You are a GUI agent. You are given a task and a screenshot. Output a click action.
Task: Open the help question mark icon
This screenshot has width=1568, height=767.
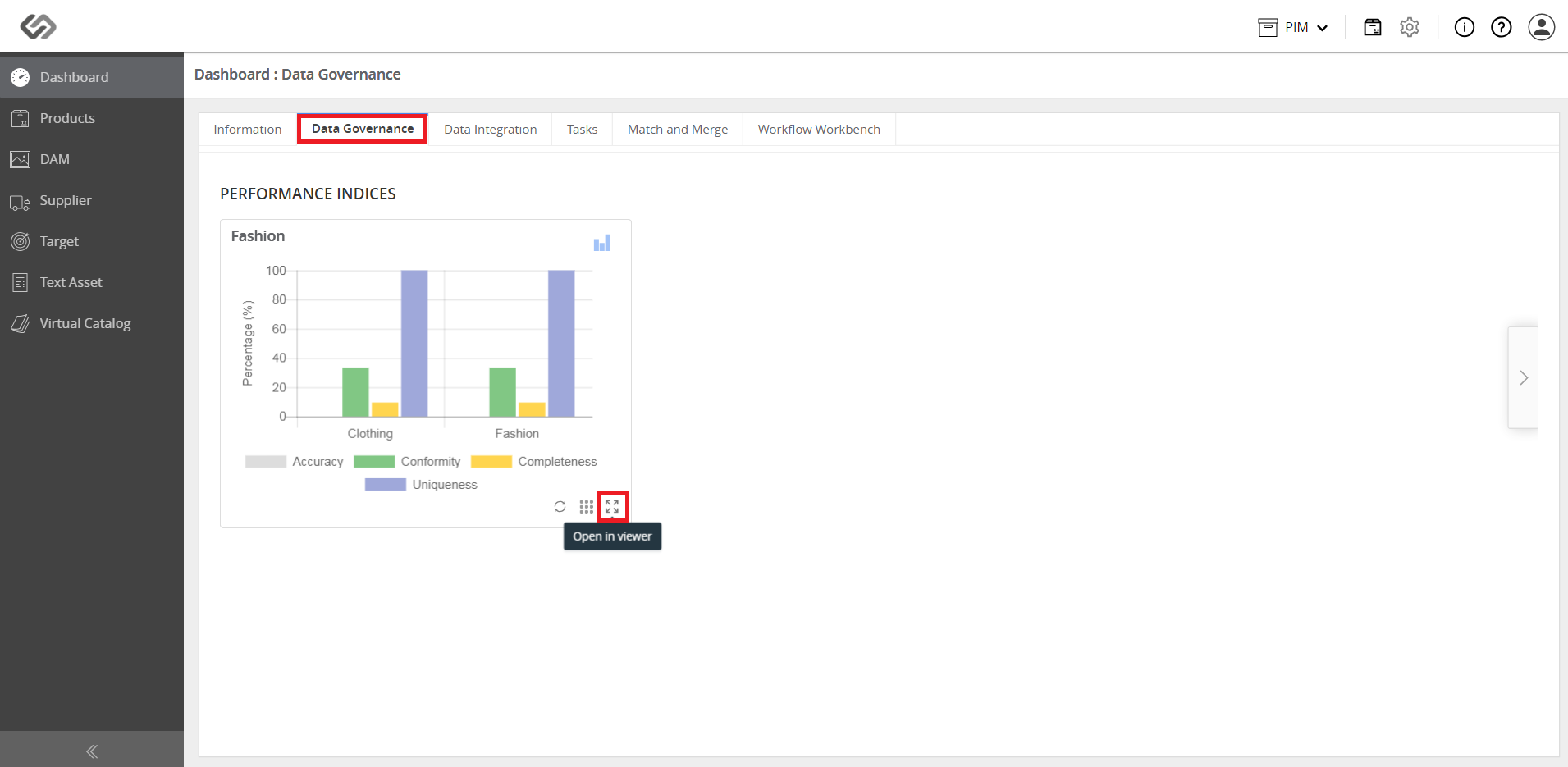pyautogui.click(x=1502, y=27)
